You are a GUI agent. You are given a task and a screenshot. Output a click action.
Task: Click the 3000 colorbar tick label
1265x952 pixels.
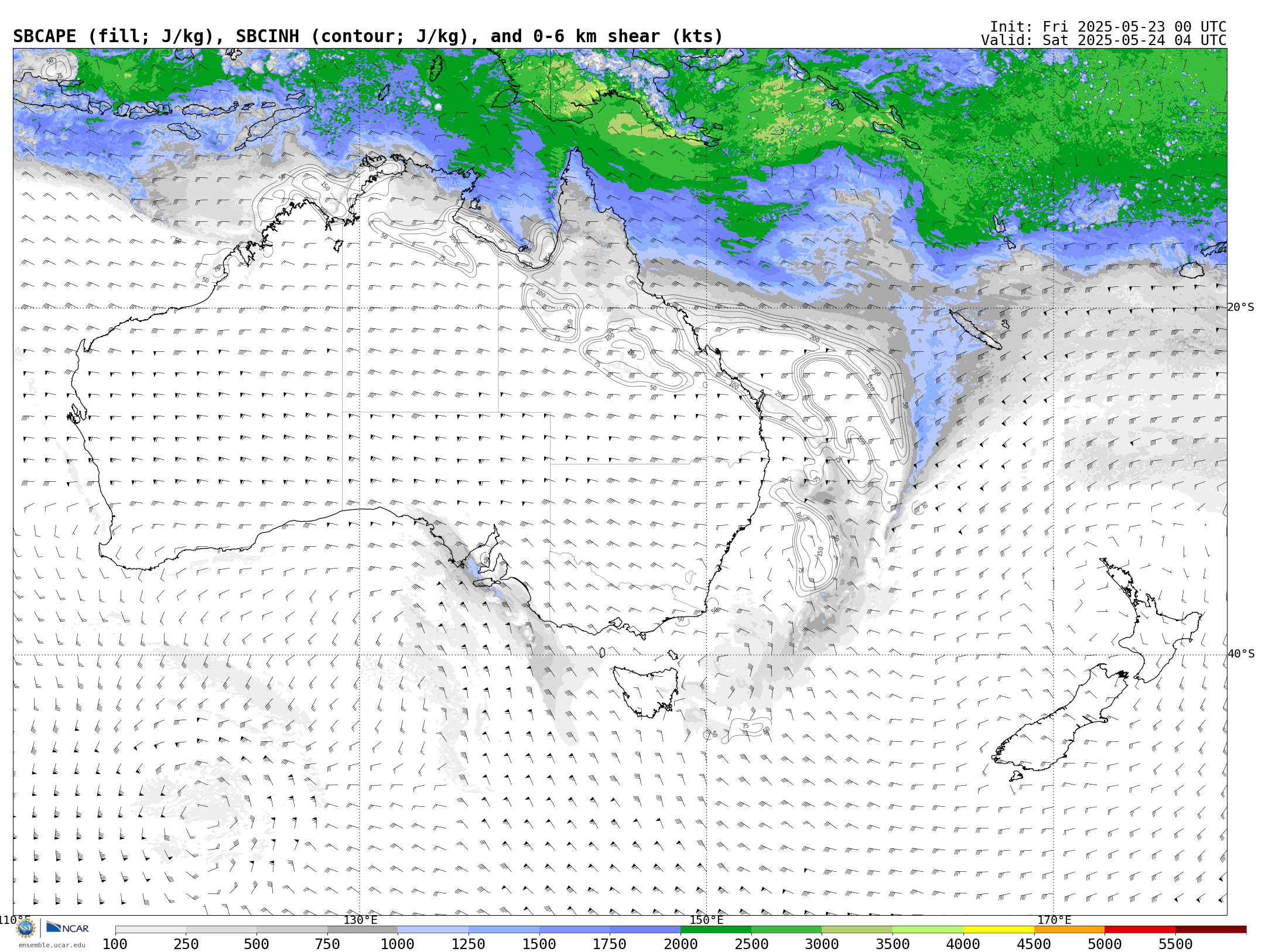pyautogui.click(x=822, y=944)
